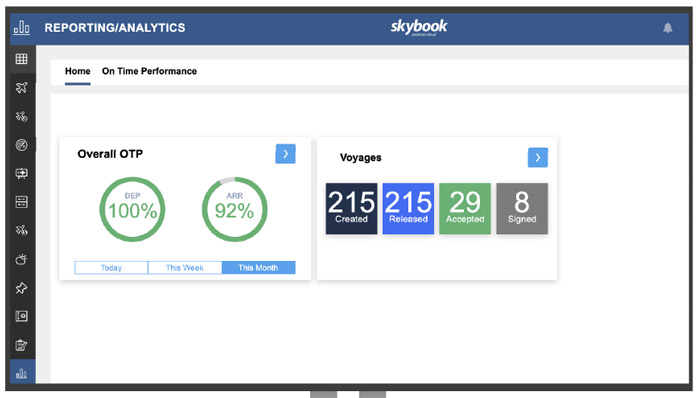Click the 215 Created voyages tile
This screenshot has height=398, width=700.
pyautogui.click(x=351, y=208)
